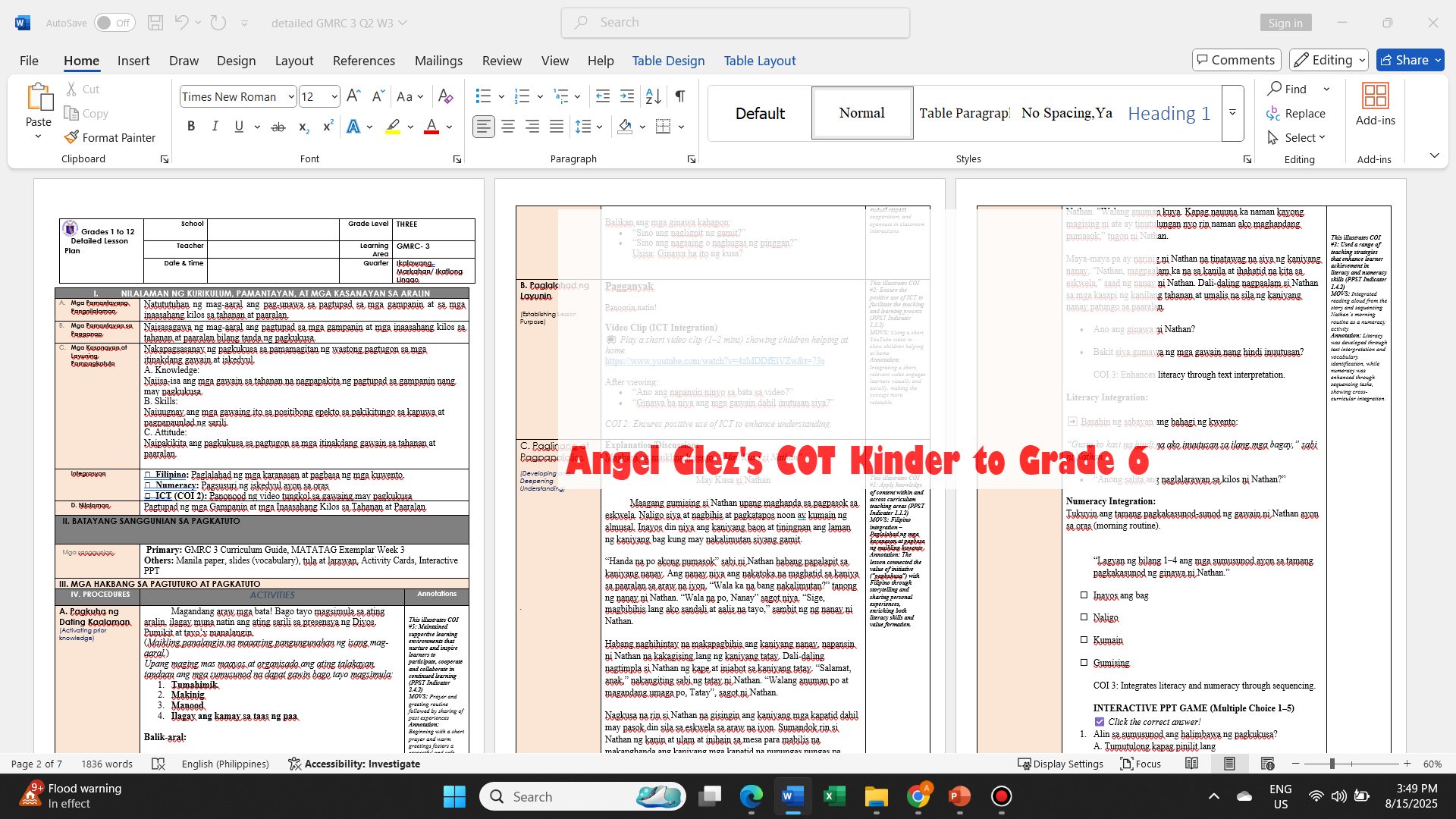Open Comments pane
The height and width of the screenshot is (819, 1456).
coord(1236,60)
